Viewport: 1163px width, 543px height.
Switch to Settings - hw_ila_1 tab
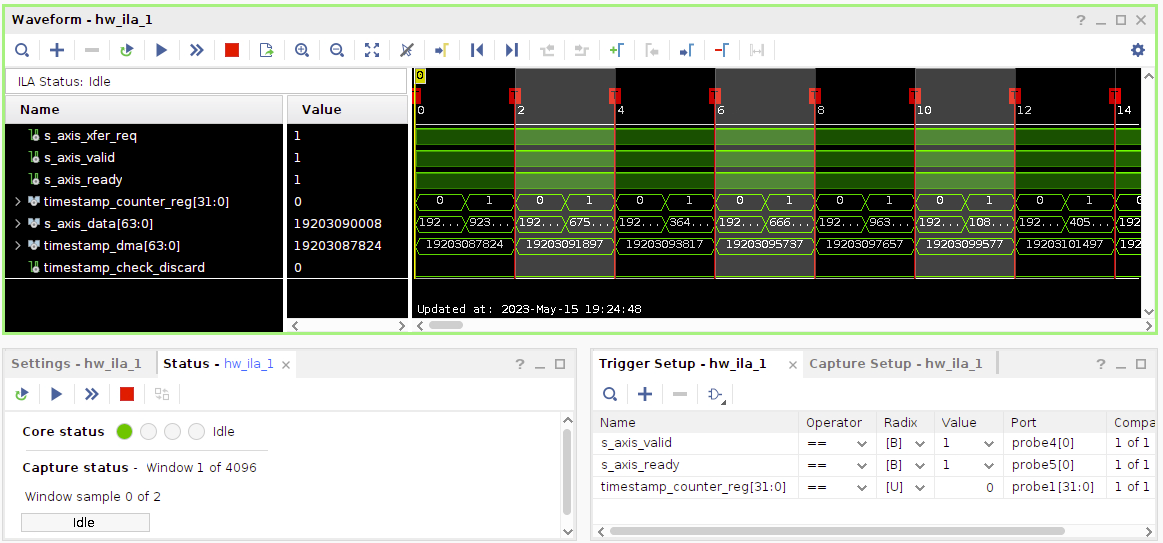[x=76, y=364]
